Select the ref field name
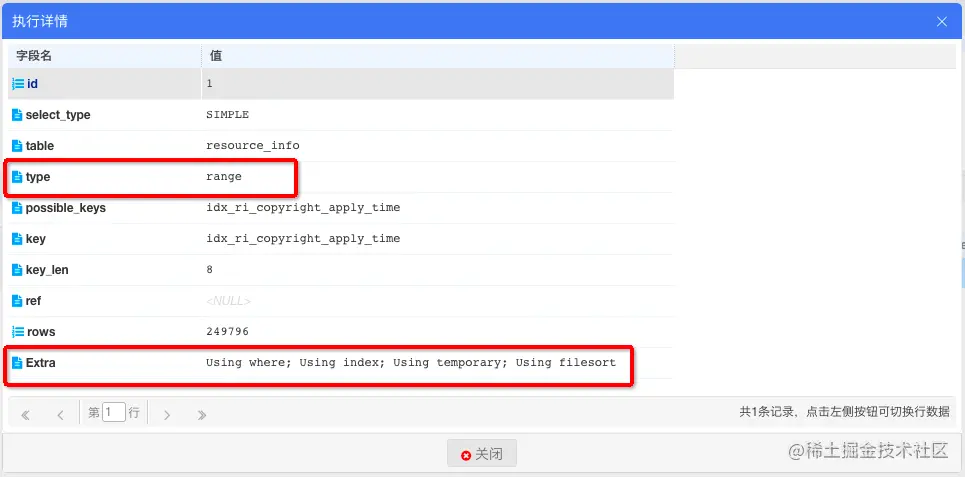The height and width of the screenshot is (477, 965). (x=33, y=301)
